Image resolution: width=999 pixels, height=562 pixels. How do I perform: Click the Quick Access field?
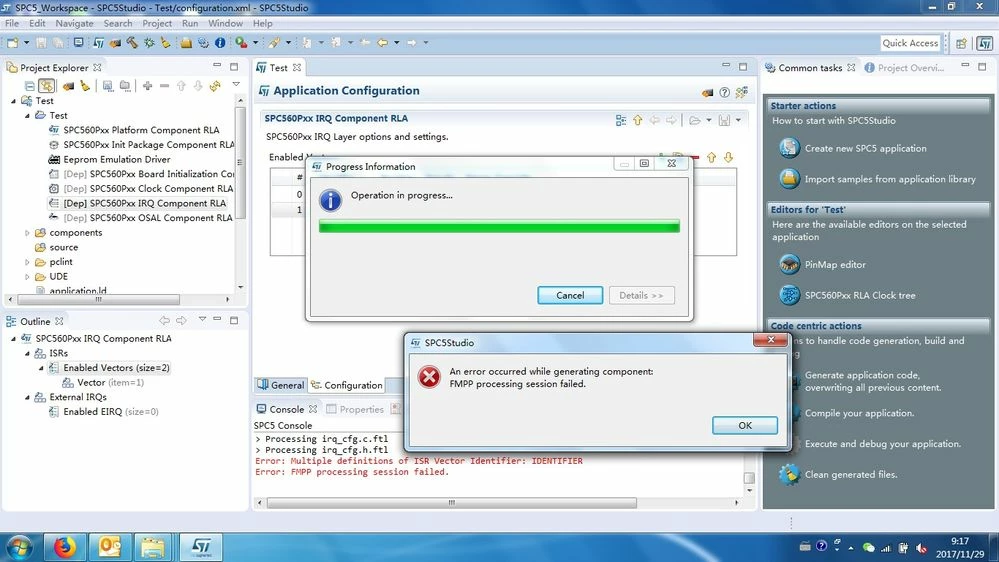(910, 43)
